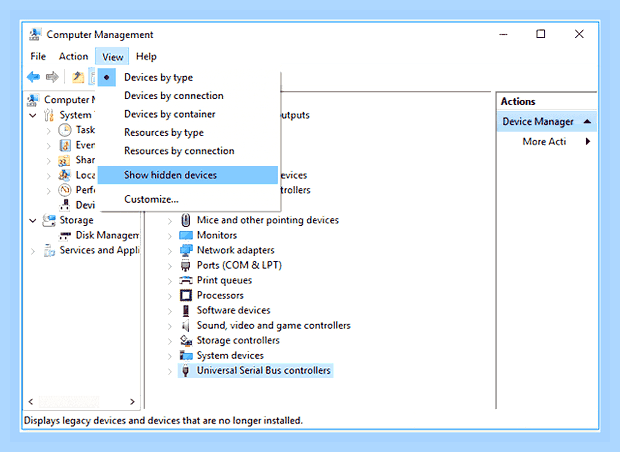Expand Mice and other pointing devices
This screenshot has height=452, width=620.
coord(170,221)
